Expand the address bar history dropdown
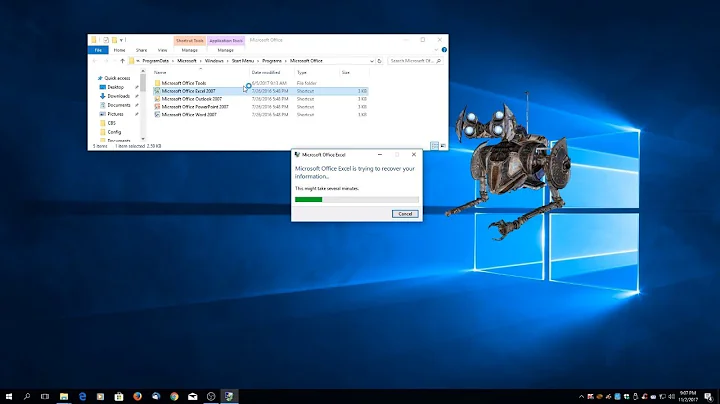Screen dimensions: 720x404 371,61
